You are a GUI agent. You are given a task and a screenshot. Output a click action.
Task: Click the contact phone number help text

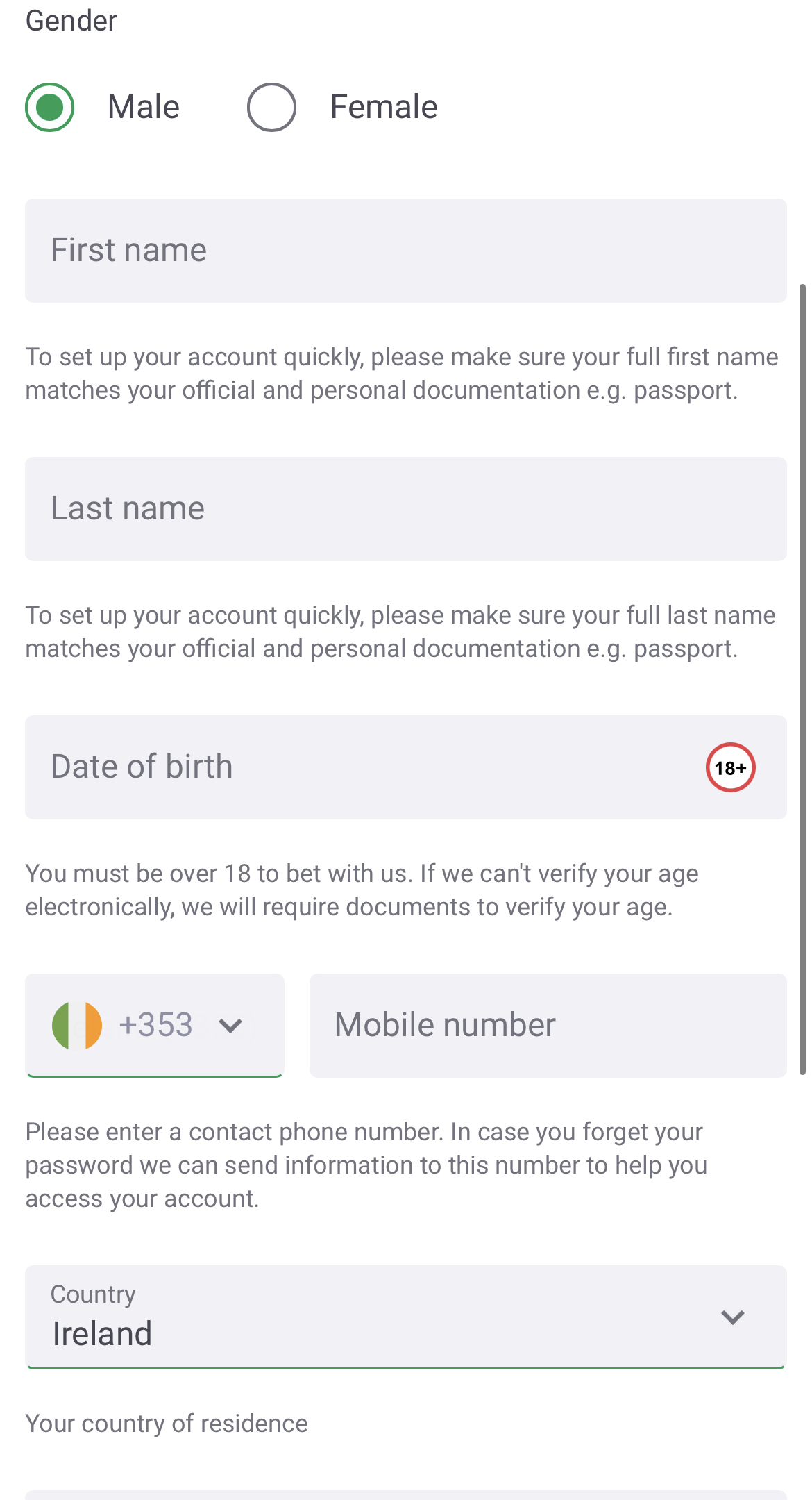coord(366,1165)
